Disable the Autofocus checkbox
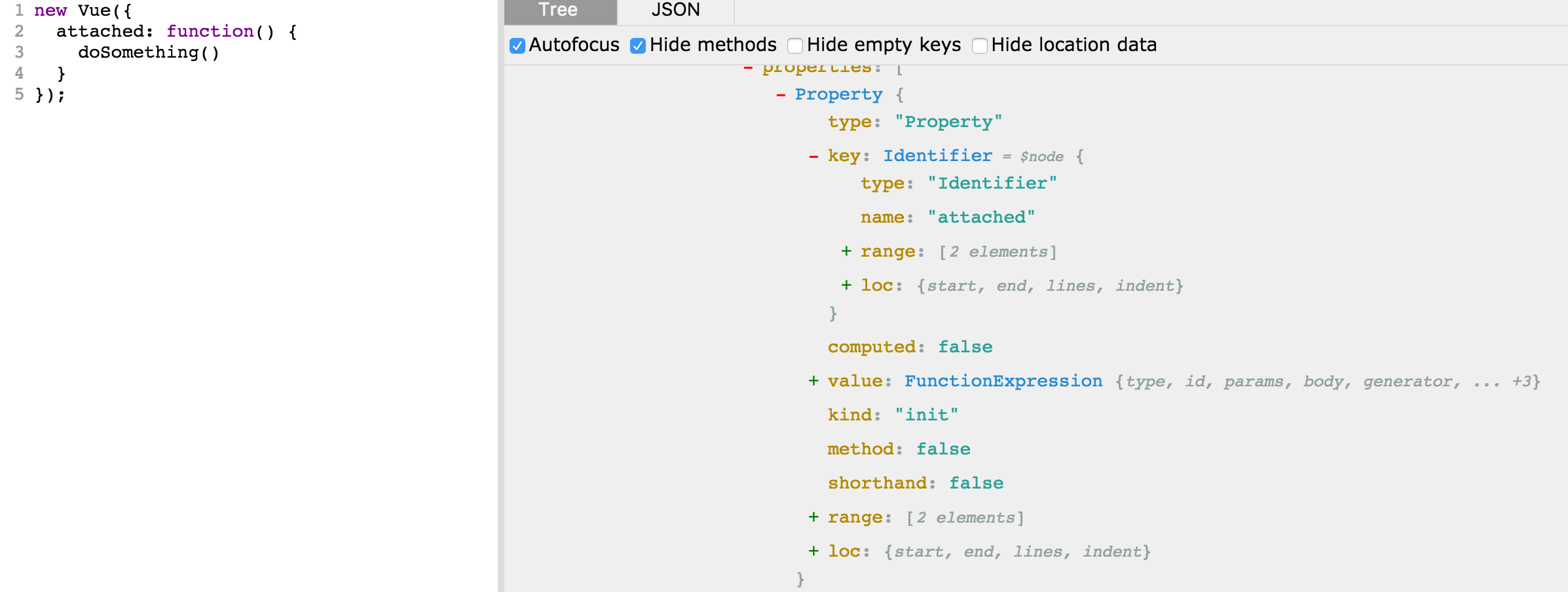The image size is (1568, 592). pos(517,45)
